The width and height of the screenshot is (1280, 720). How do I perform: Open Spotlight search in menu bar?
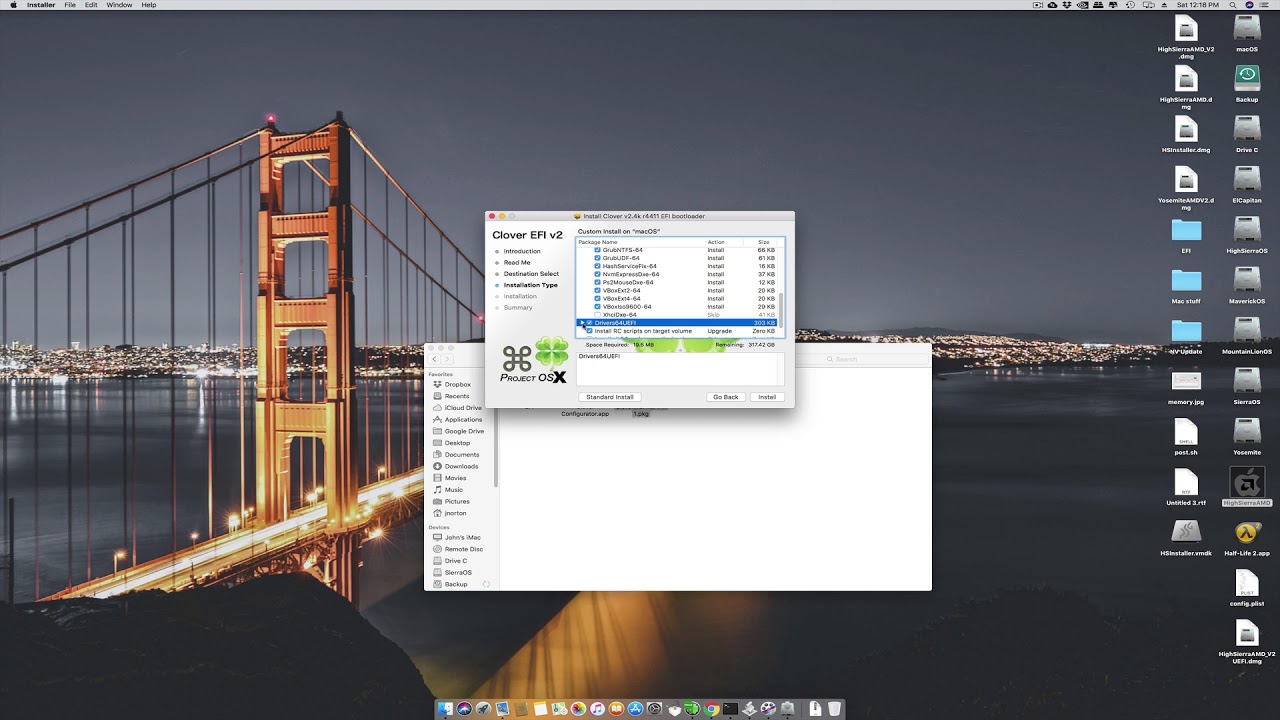(x=1233, y=5)
